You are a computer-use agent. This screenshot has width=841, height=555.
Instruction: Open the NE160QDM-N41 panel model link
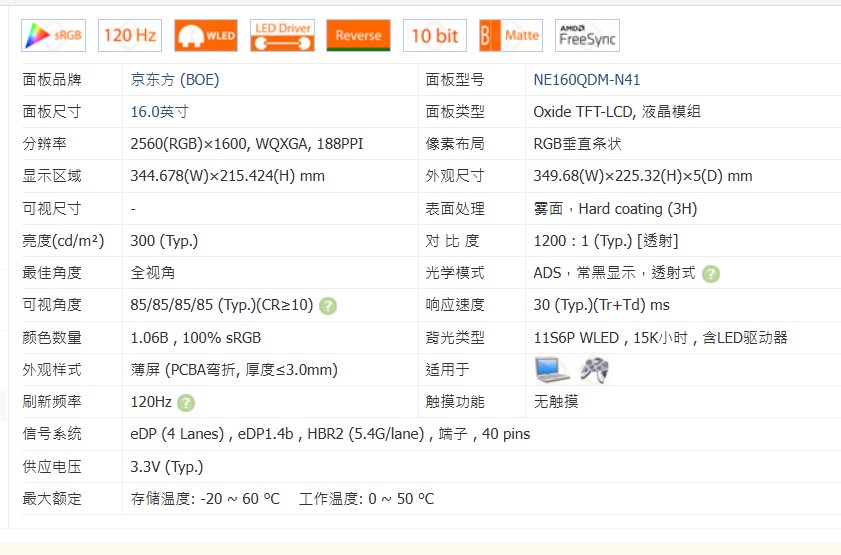(587, 79)
